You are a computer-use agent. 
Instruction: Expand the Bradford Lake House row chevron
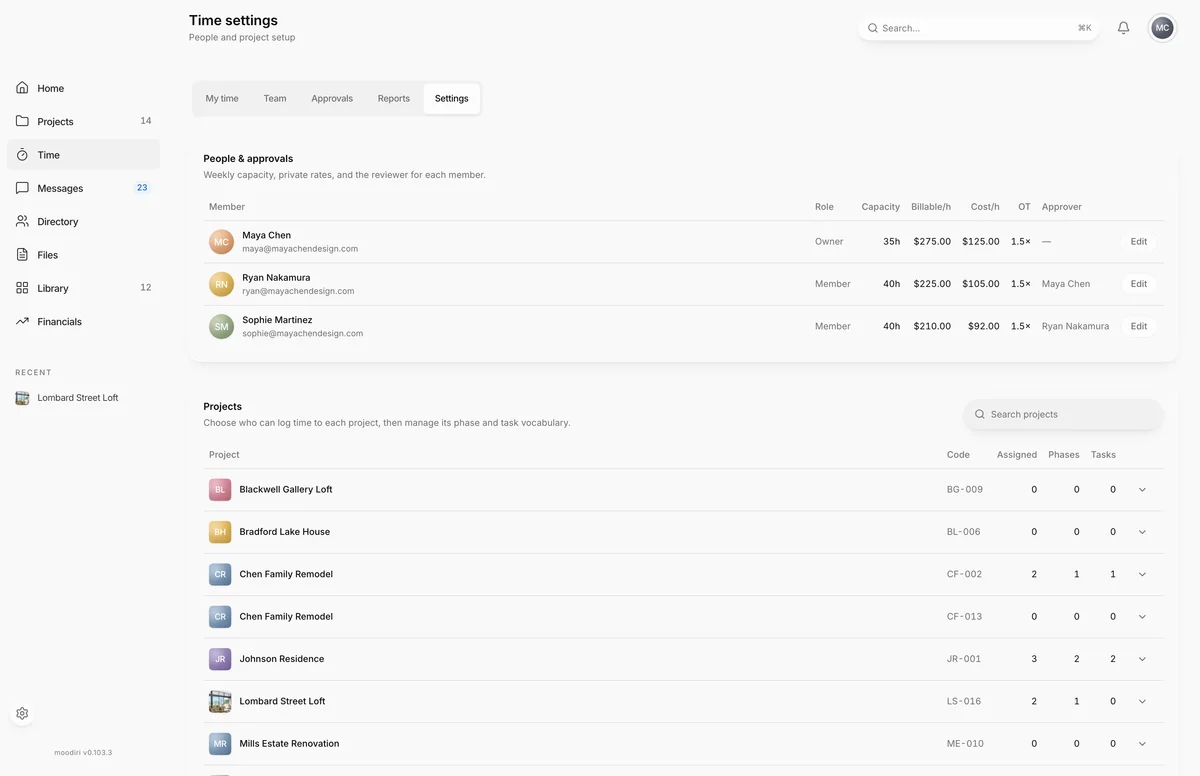(1142, 532)
